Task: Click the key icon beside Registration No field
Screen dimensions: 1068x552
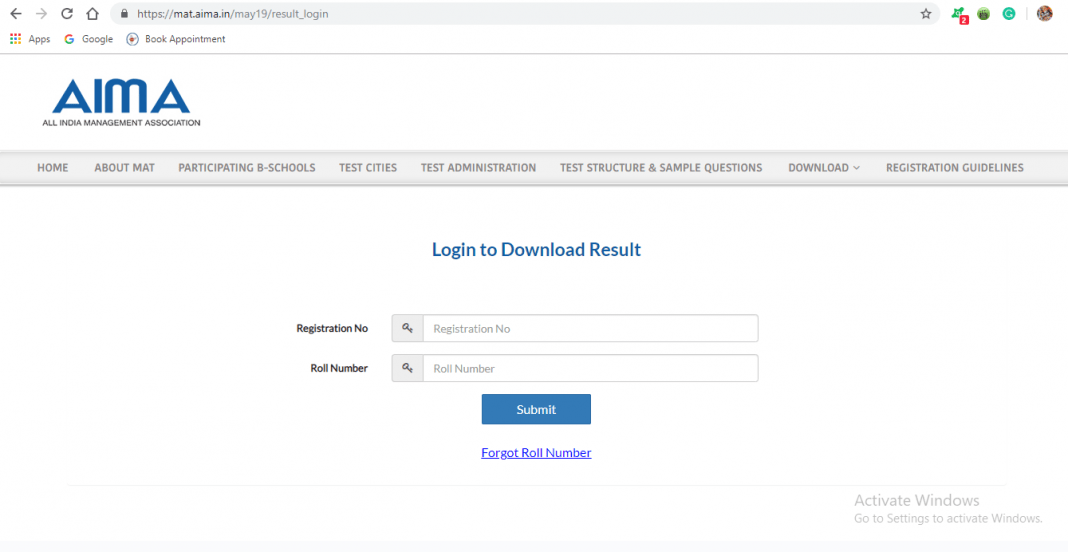Action: (407, 328)
